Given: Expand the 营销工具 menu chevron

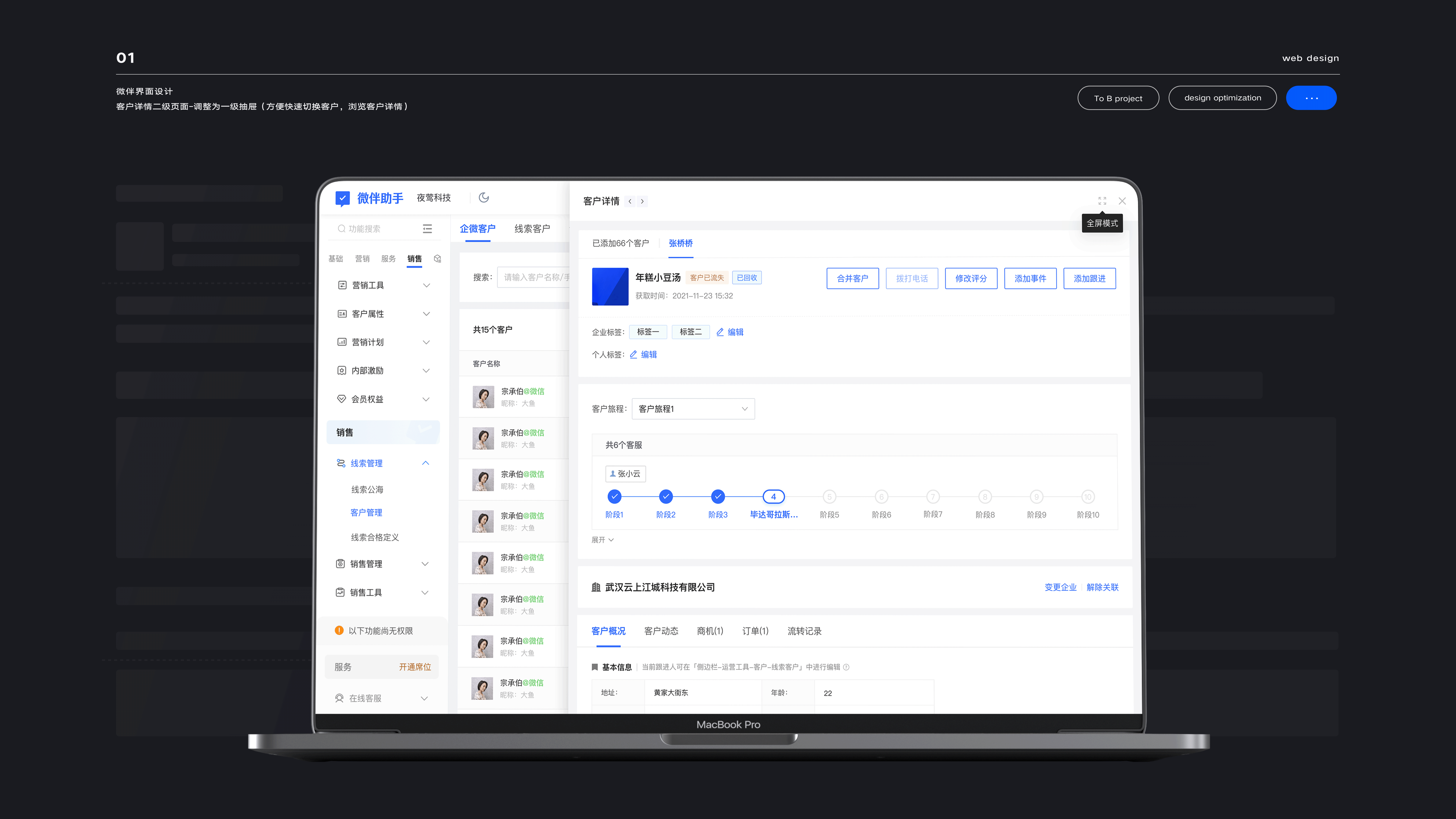Looking at the screenshot, I should pyautogui.click(x=427, y=286).
